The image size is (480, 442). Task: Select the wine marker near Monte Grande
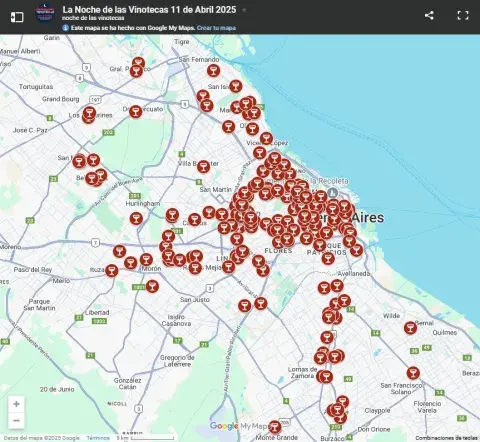[275, 427]
